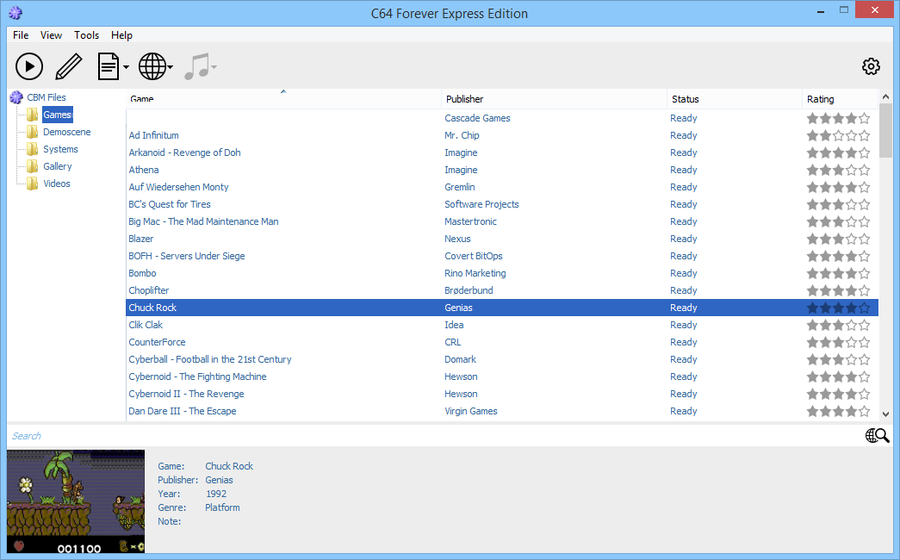This screenshot has width=900, height=560.
Task: Click the Chuck Rock screenshot thumbnail
Action: 76,501
